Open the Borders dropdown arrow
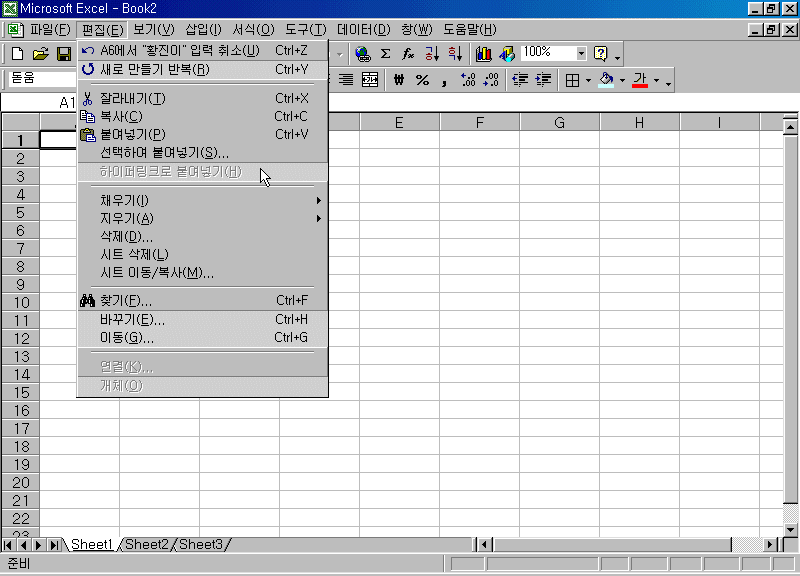Screen dimensions: 800x576 588,80
